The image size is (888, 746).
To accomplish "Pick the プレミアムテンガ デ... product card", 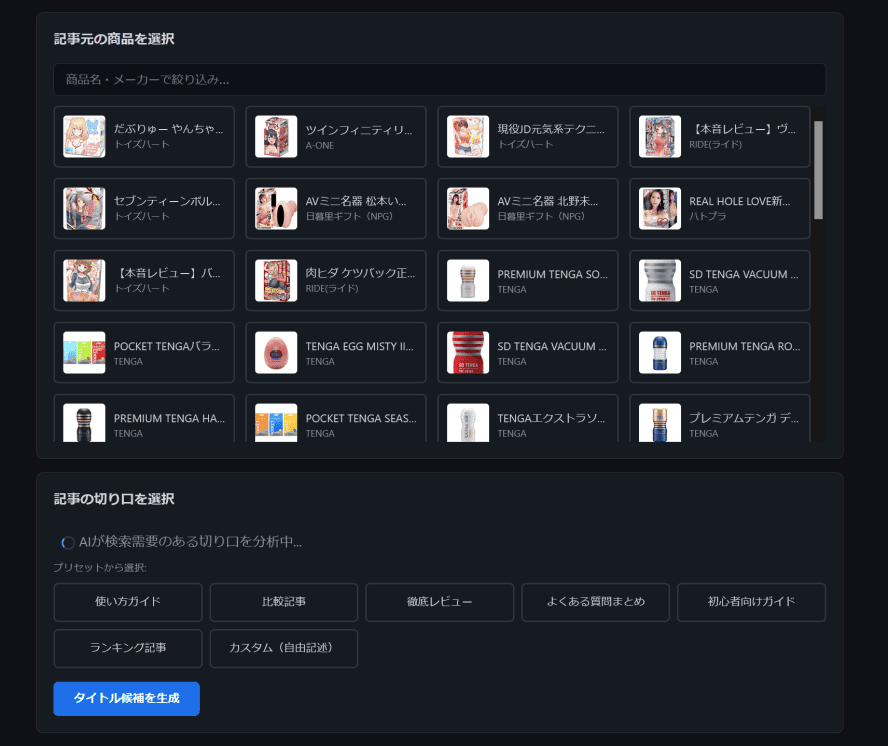I will pyautogui.click(x=720, y=424).
